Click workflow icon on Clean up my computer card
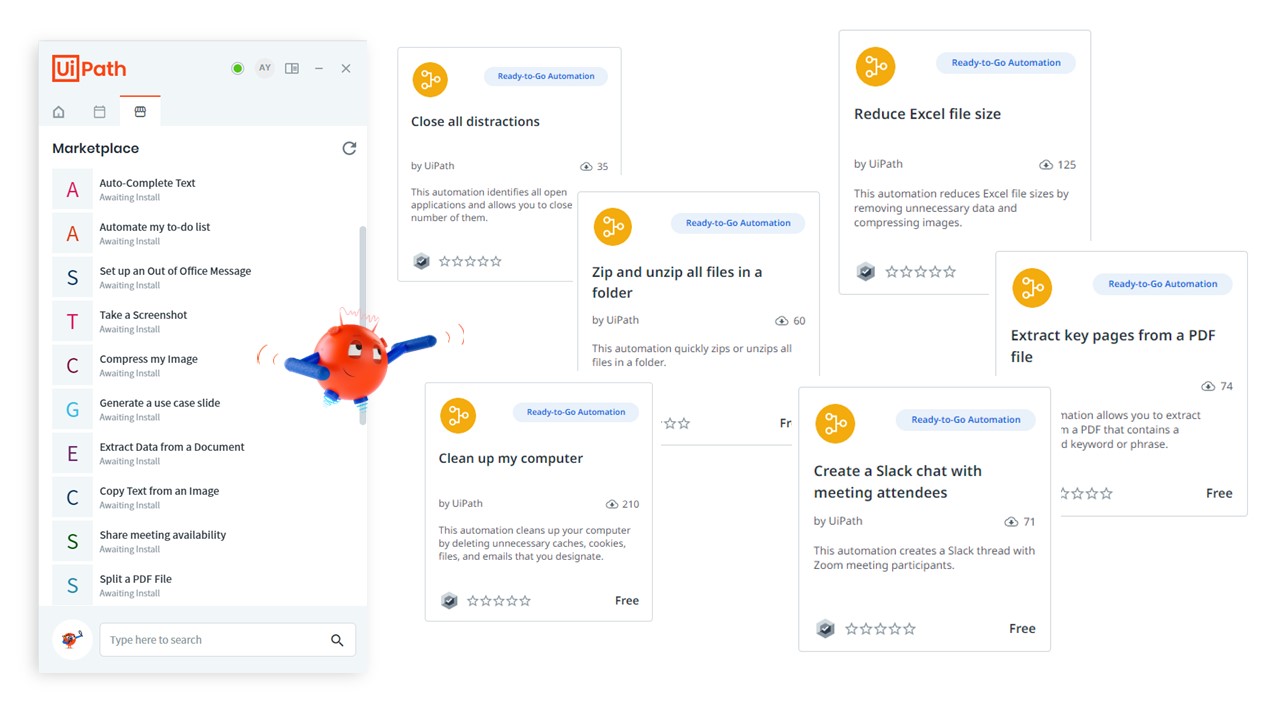This screenshot has width=1280, height=720. (x=458, y=415)
